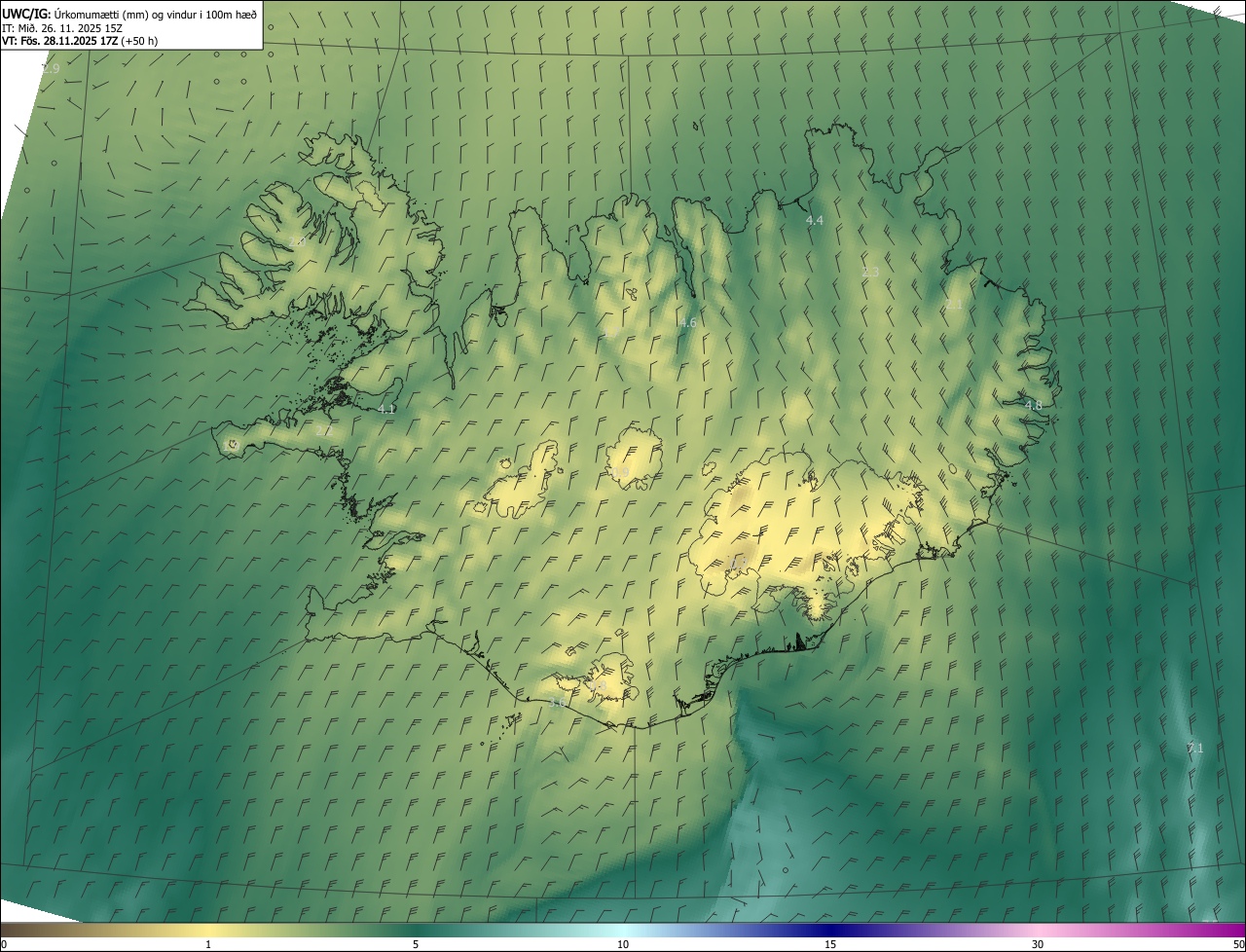Screen dimensions: 1246x952
Task: Click the 4.6 value in north-central Iceland
Action: click(x=687, y=323)
